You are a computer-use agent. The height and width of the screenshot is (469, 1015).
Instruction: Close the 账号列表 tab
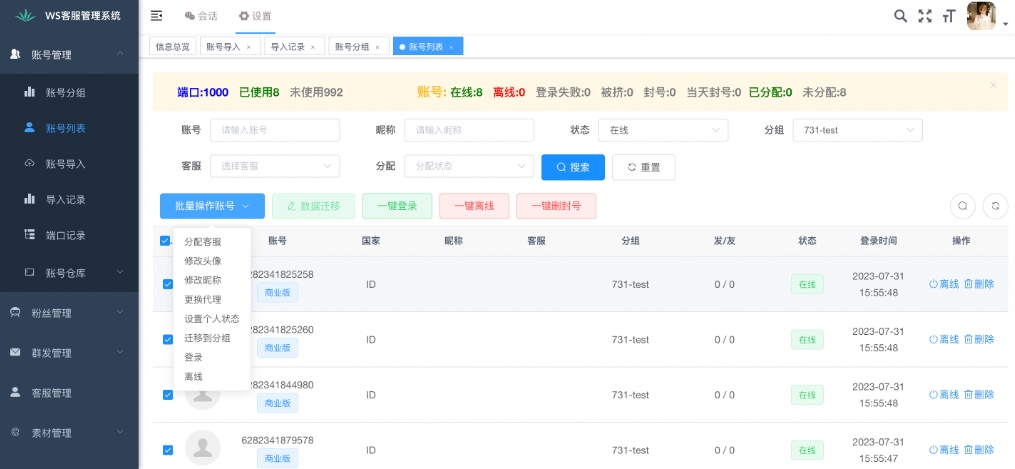tap(451, 47)
